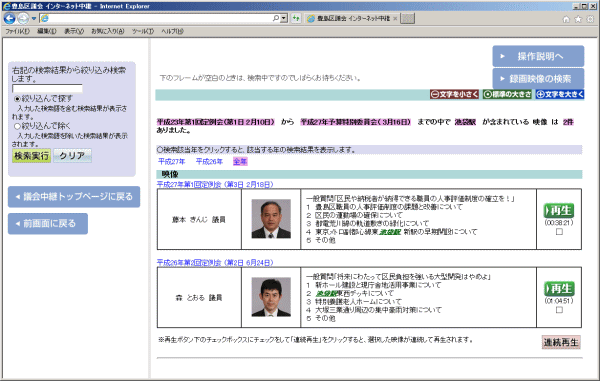
Task: Return via 議会中継トップページに戻る button
Action: (x=74, y=197)
